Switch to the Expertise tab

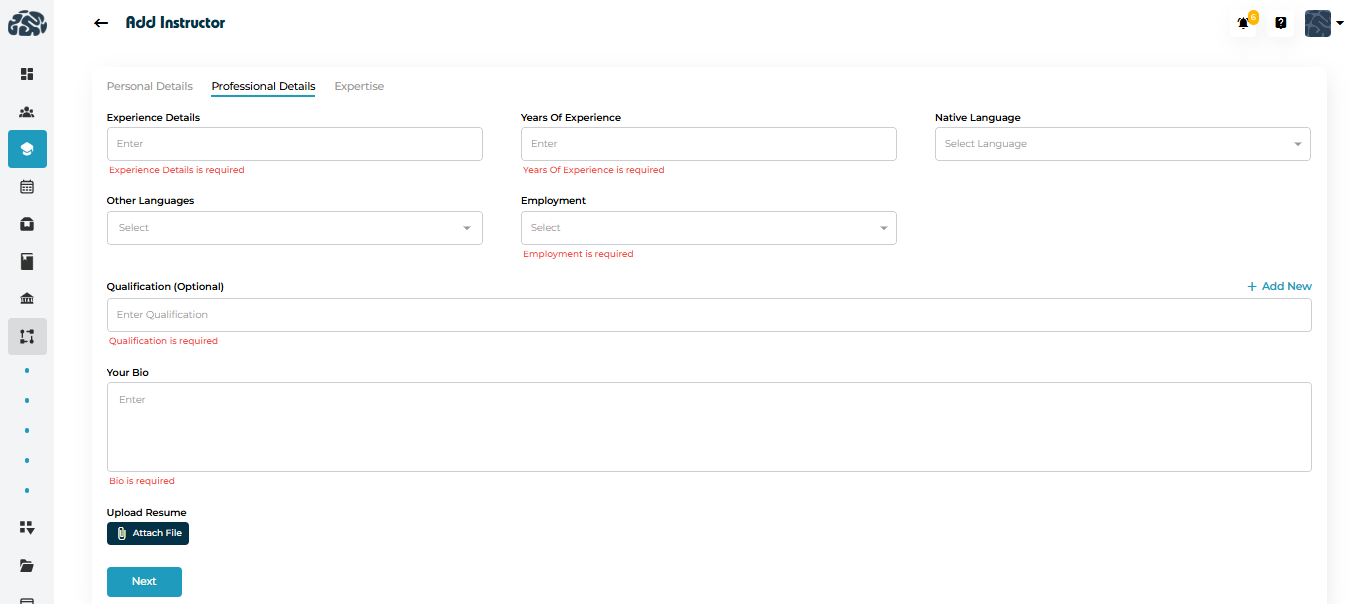(359, 86)
